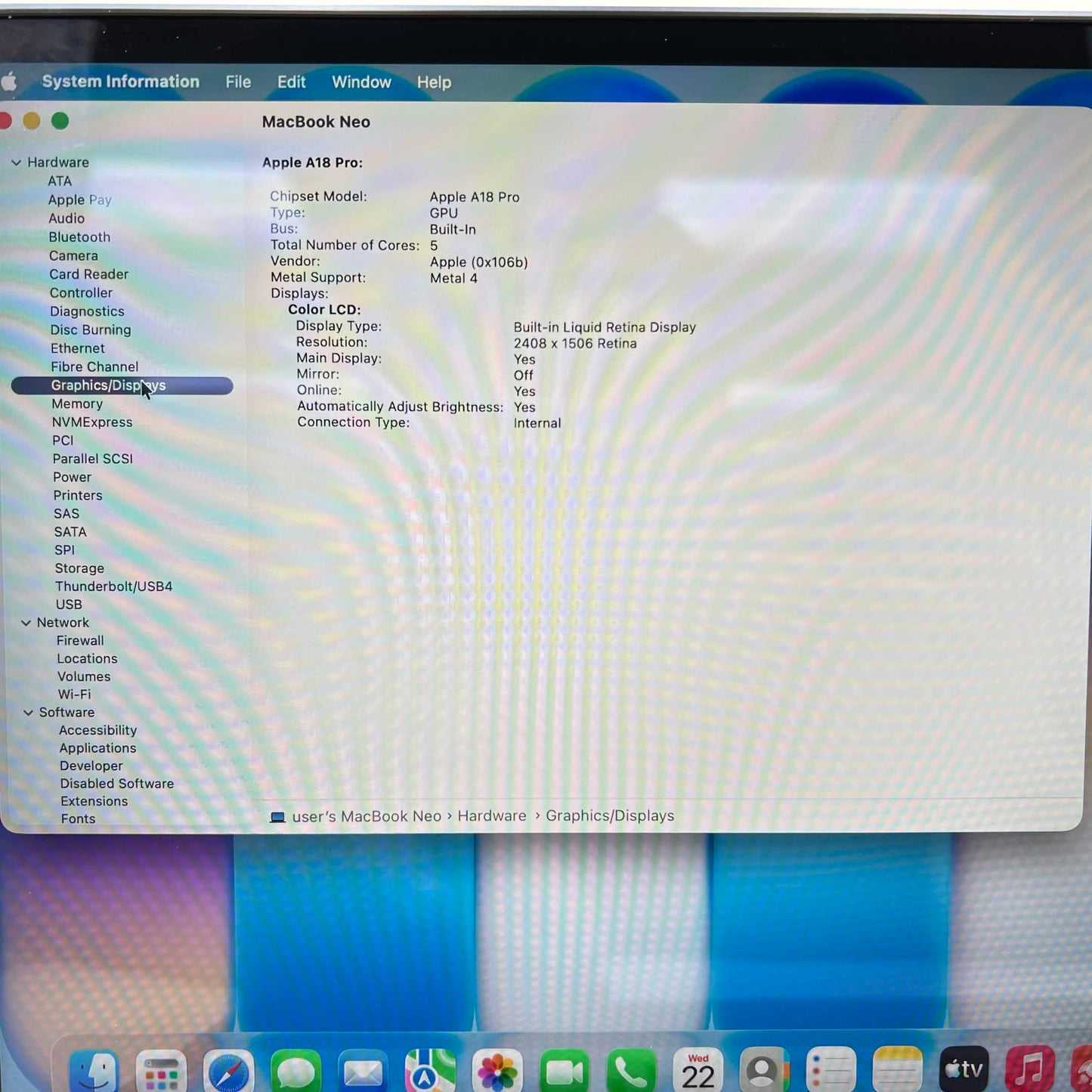Screen dimensions: 1092x1092
Task: Select Bluetooth in the sidebar
Action: click(79, 237)
